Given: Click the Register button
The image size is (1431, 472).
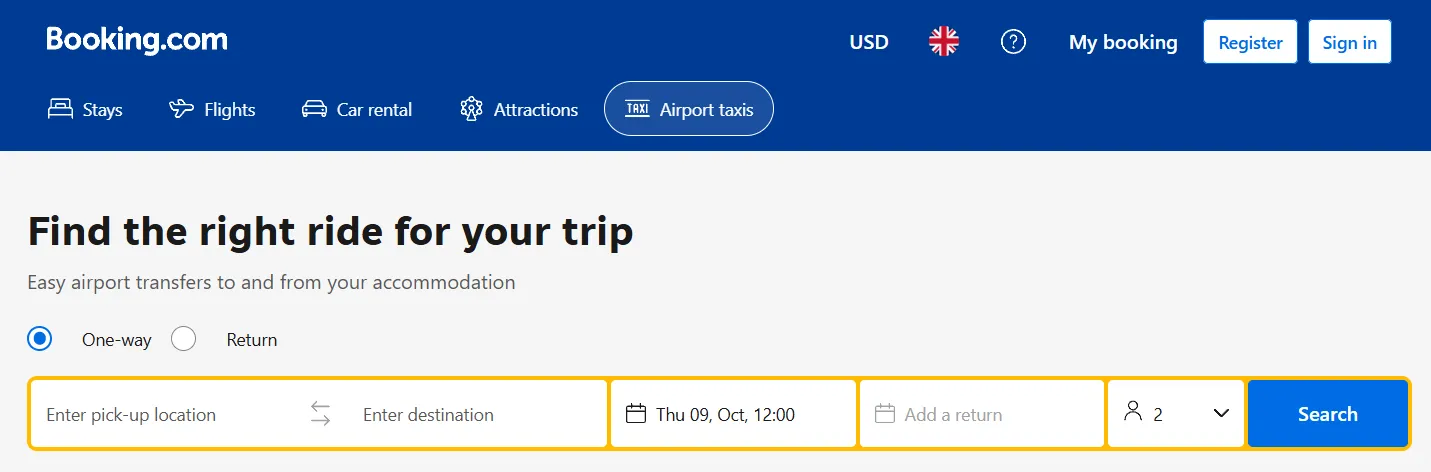Looking at the screenshot, I should (x=1249, y=42).
